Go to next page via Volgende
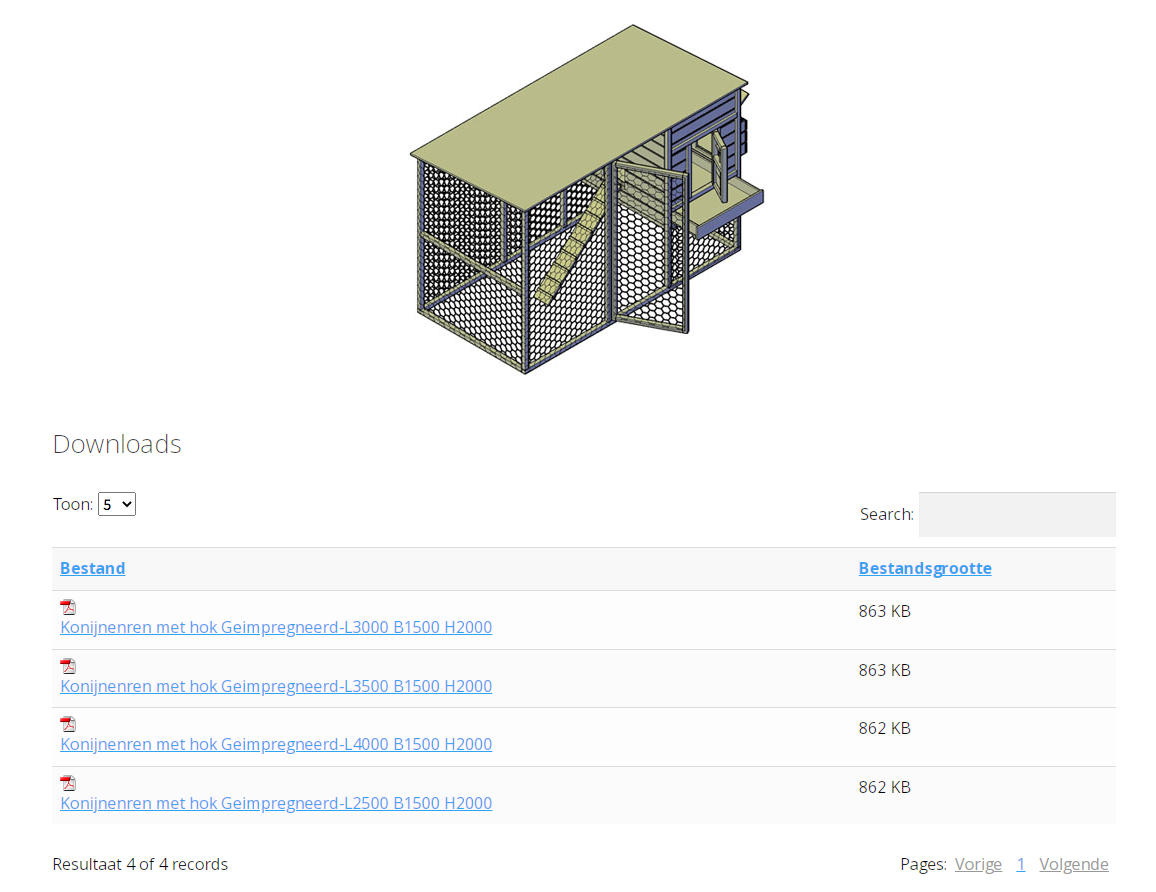The image size is (1156, 892). point(1073,864)
